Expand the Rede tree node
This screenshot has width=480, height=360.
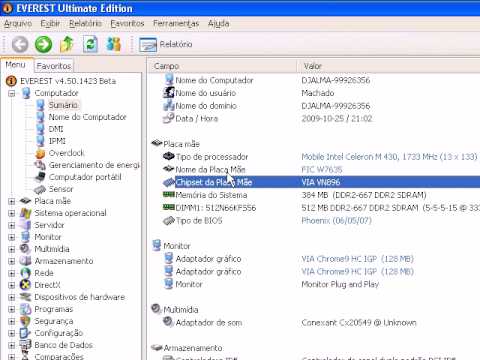tap(12, 273)
